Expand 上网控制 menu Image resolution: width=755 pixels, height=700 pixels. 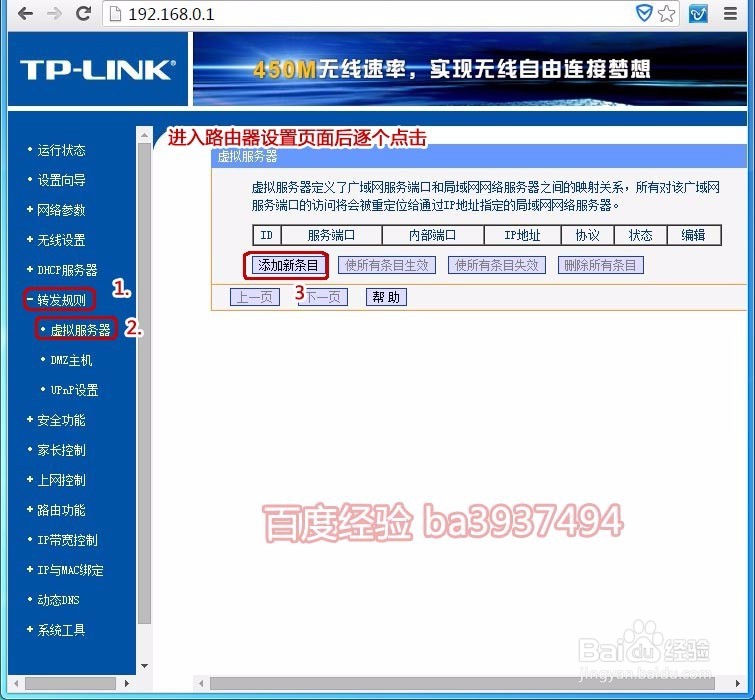[x=61, y=480]
